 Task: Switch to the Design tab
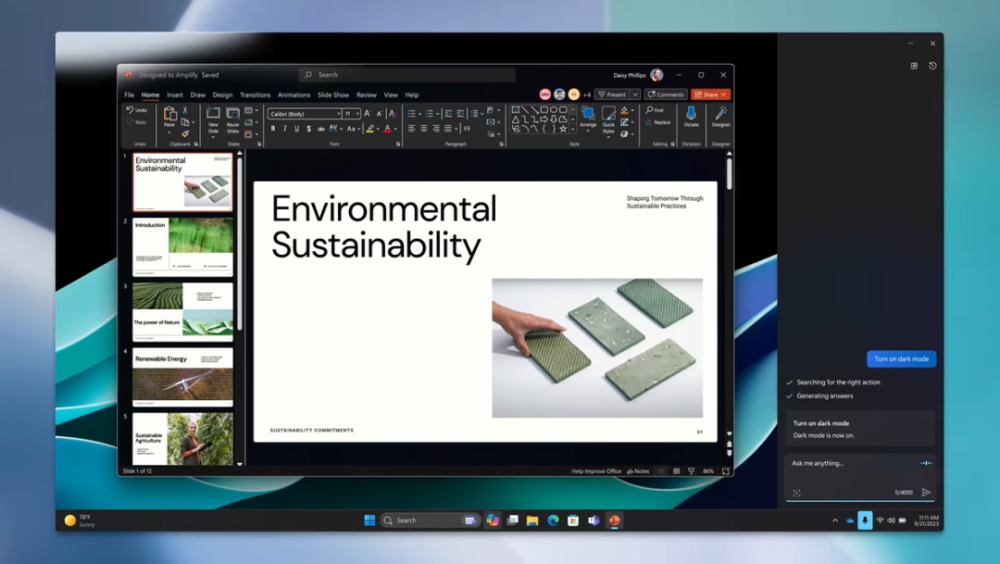[x=223, y=95]
